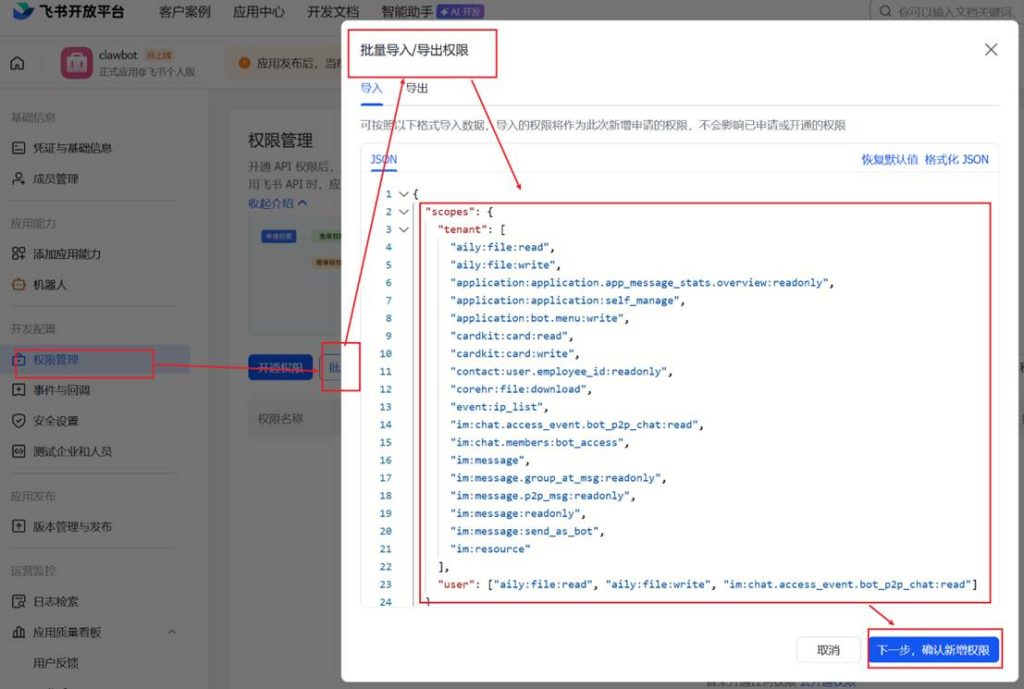
Task: Select 添加应用能力 in the sidebar
Action: pyautogui.click(x=66, y=254)
